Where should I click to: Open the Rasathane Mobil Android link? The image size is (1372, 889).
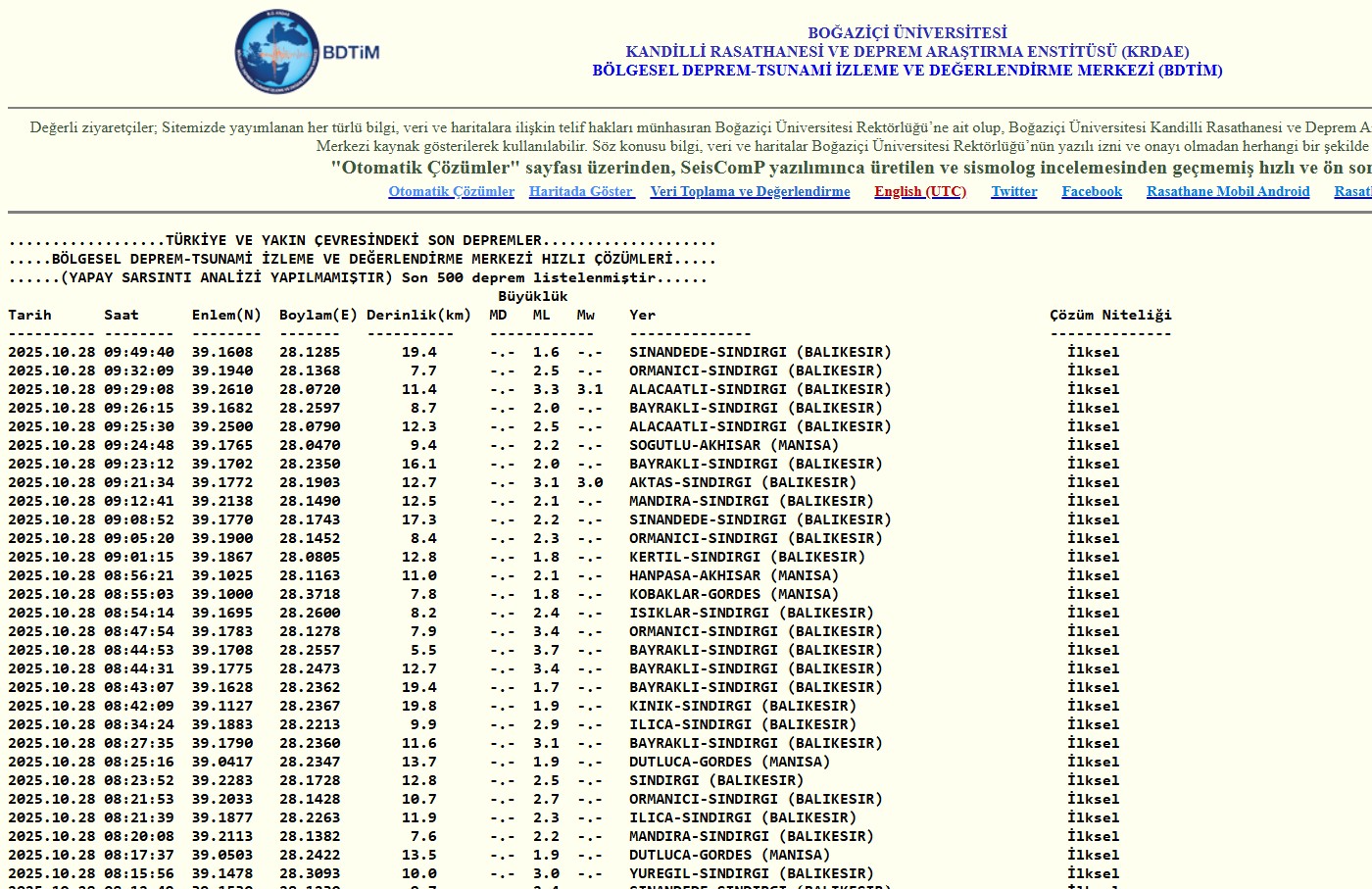coord(1227,191)
